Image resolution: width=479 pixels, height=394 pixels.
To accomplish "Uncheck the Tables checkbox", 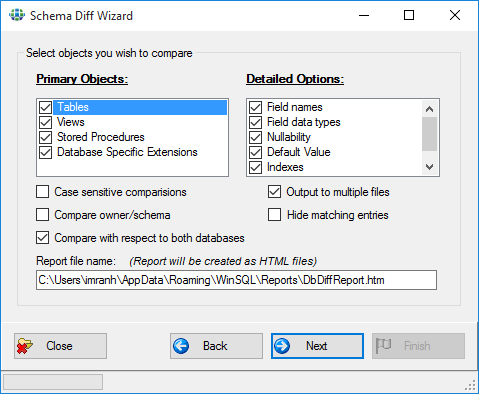I will coord(45,107).
